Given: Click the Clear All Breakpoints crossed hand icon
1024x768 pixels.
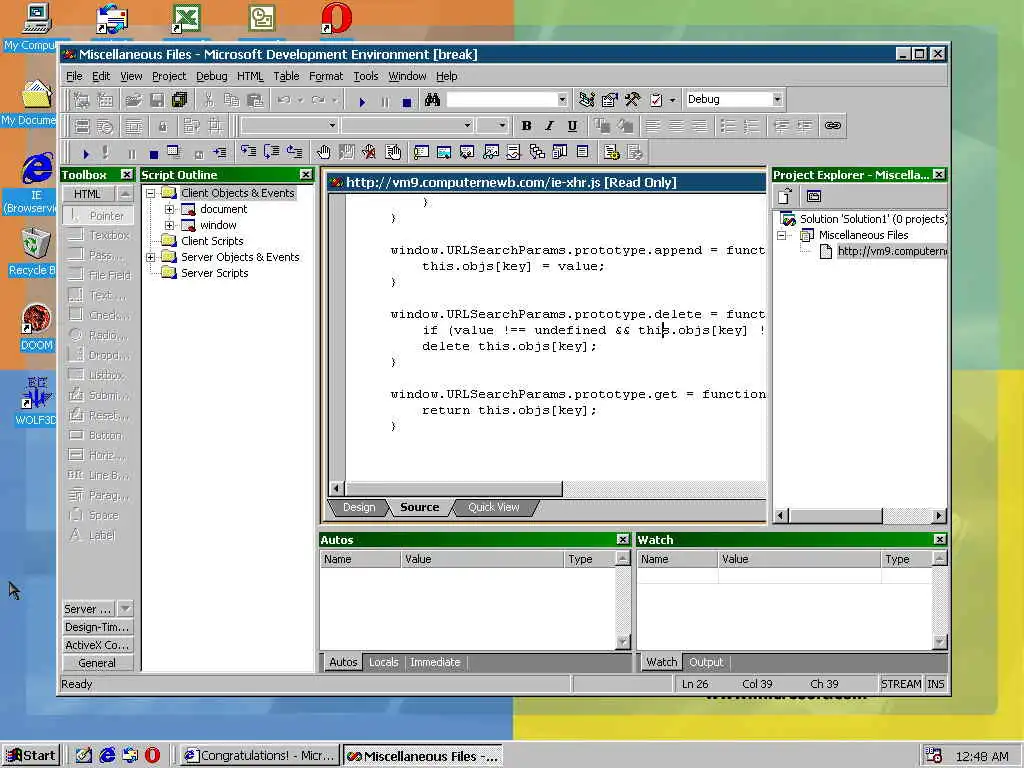Looking at the screenshot, I should (x=369, y=152).
